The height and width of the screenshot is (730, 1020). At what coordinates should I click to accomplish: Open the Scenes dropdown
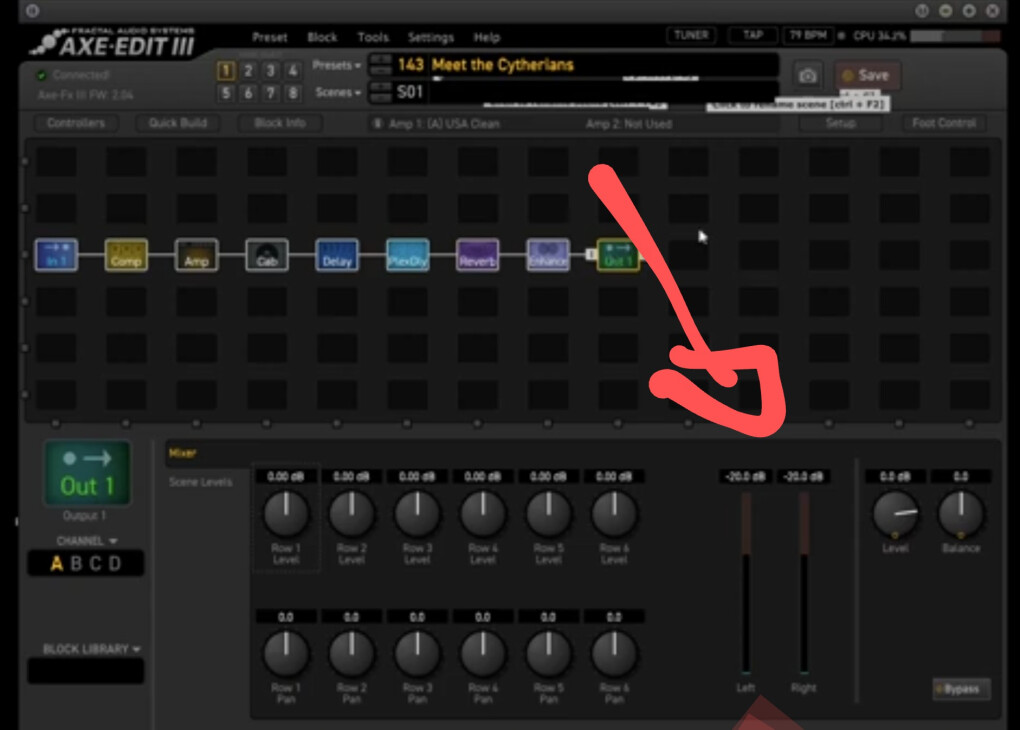338,92
